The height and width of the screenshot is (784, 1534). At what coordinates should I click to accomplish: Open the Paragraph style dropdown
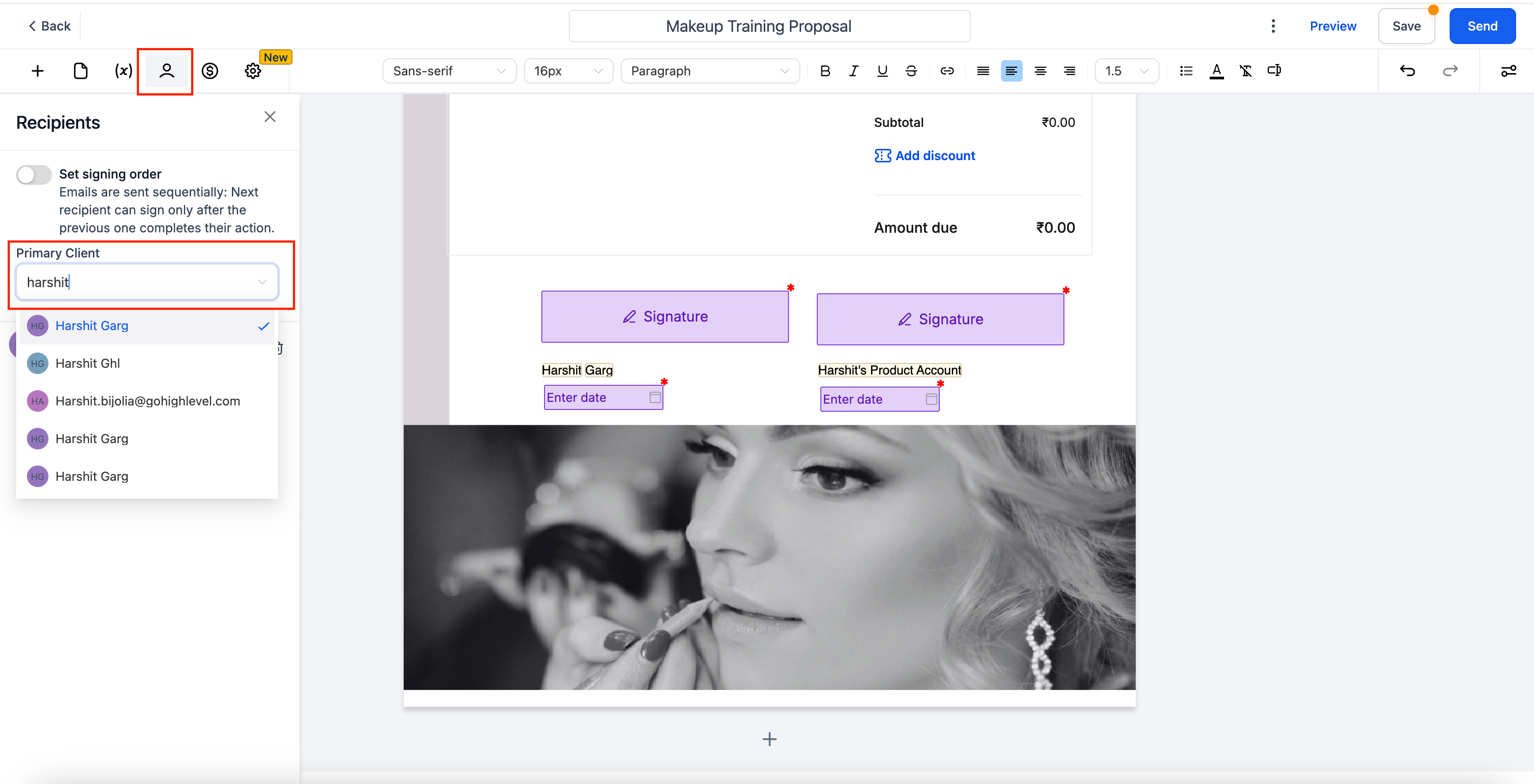coord(709,71)
